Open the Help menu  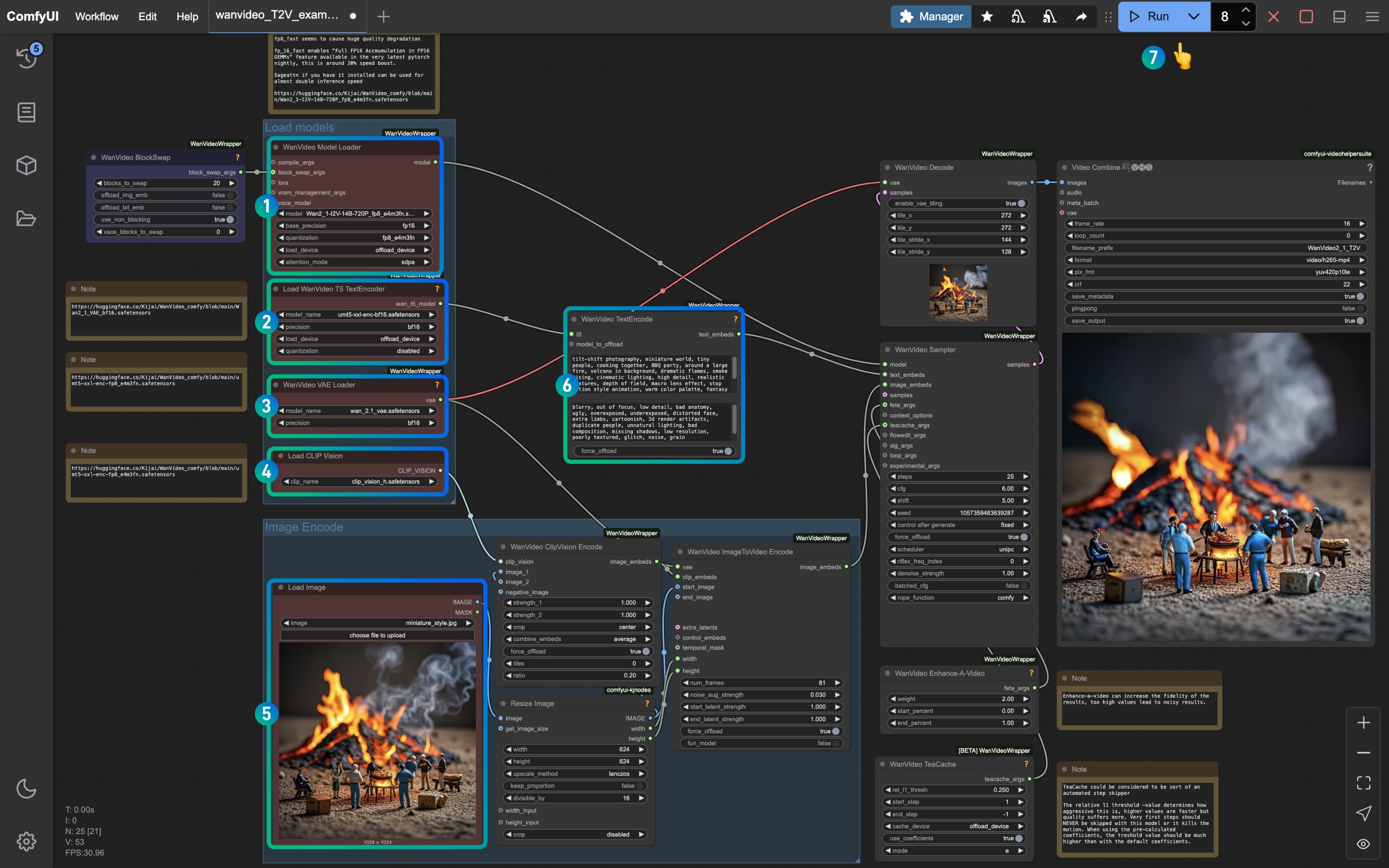187,16
